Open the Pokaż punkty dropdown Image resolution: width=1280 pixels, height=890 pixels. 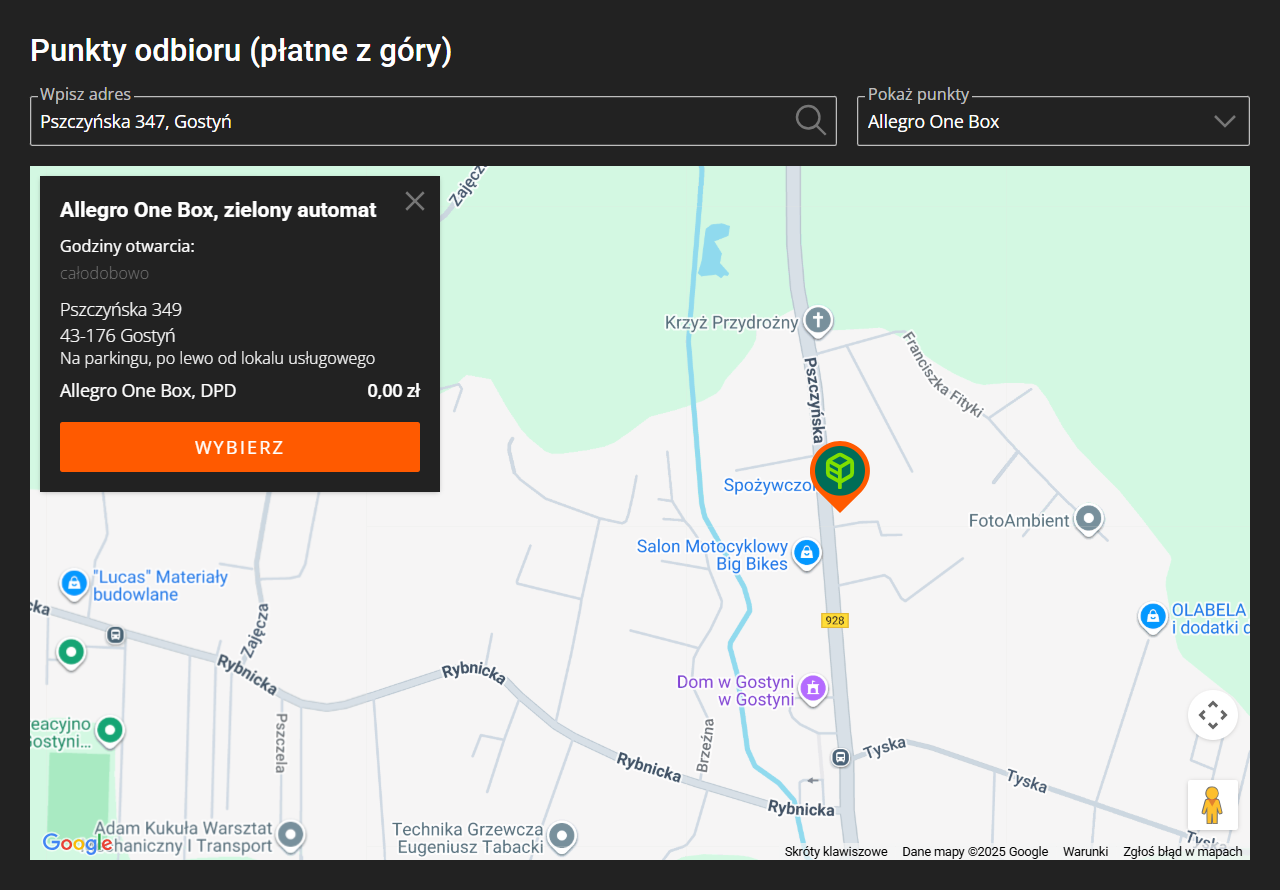(1053, 121)
